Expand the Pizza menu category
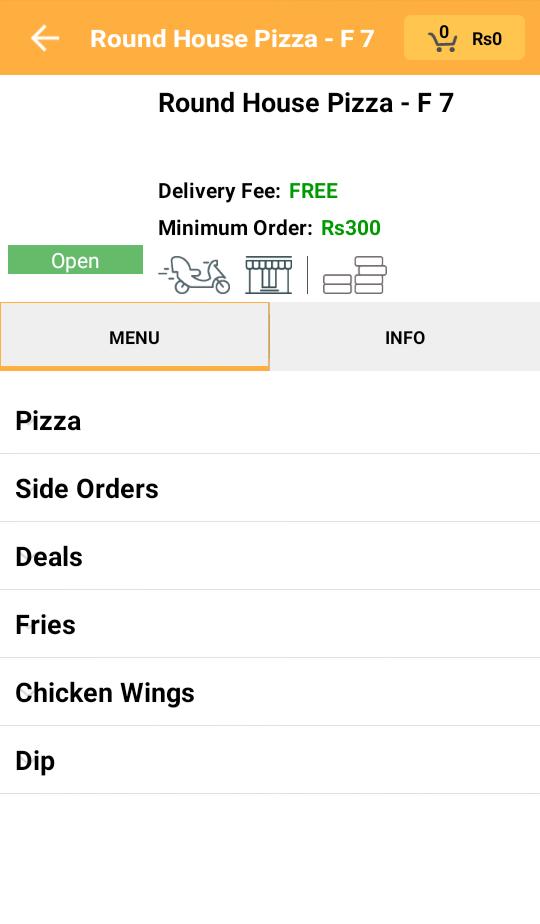 270,420
